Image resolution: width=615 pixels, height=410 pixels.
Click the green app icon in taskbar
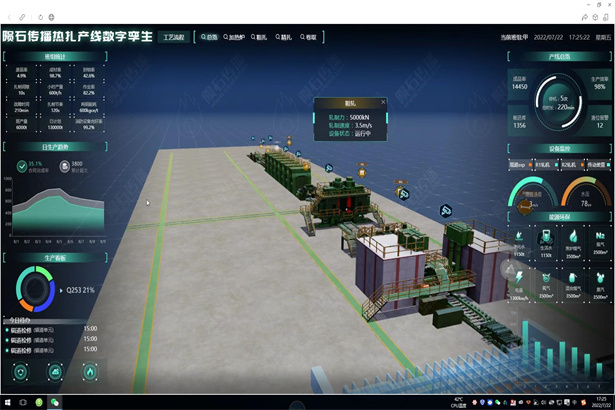point(39,402)
